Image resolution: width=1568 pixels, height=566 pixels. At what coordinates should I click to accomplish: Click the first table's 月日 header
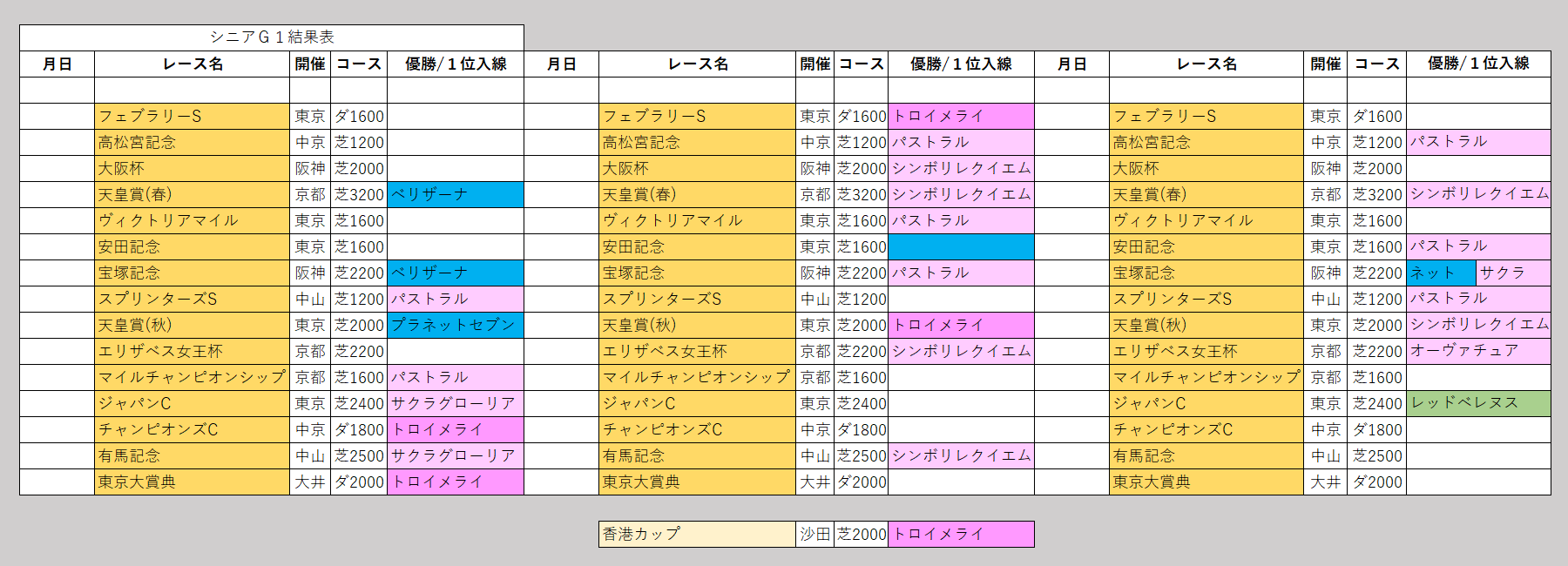[57, 64]
